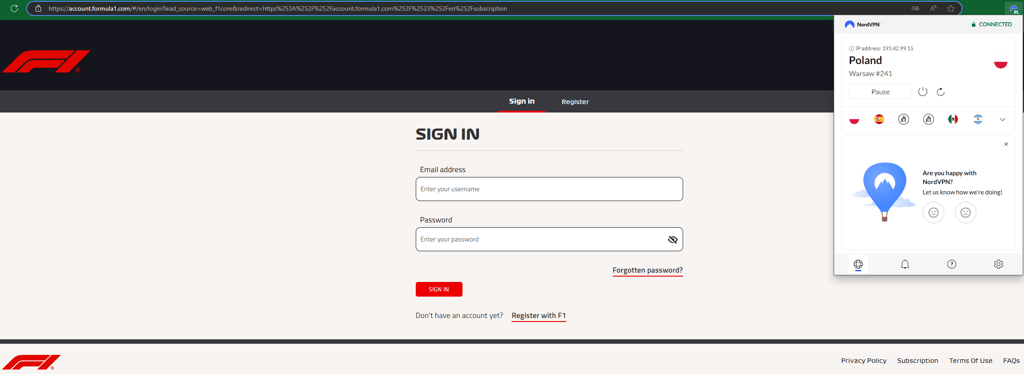1024x374 pixels.
Task: Click the NordVPN extension icon in browser toolbar
Action: click(x=1014, y=8)
